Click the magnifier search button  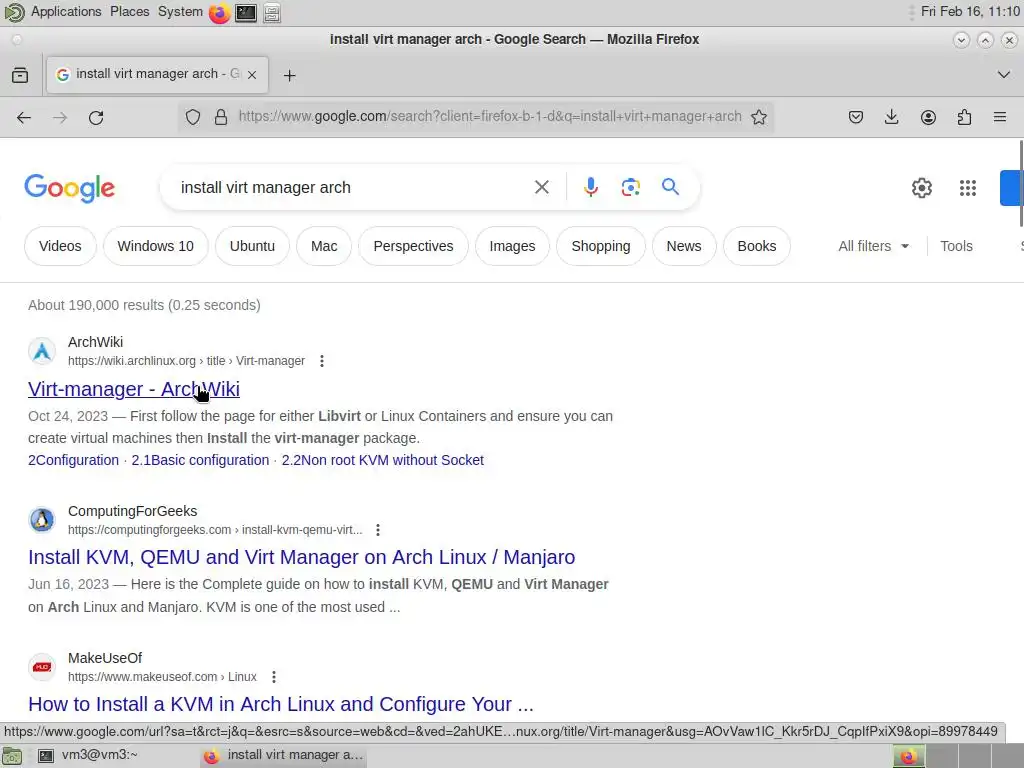pos(670,187)
